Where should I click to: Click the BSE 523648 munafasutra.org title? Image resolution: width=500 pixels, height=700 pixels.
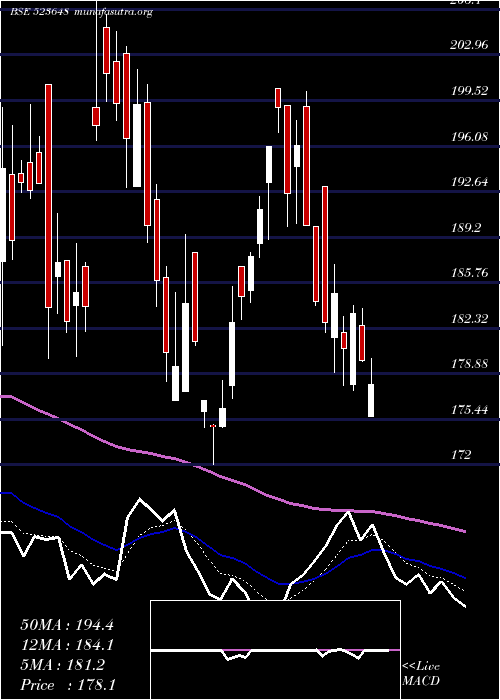81,12
